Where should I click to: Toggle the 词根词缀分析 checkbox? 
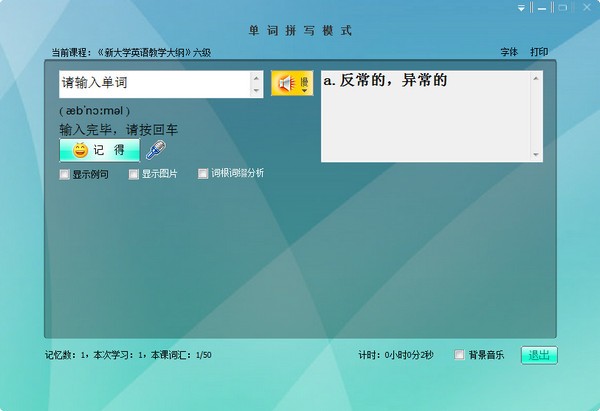pos(203,174)
